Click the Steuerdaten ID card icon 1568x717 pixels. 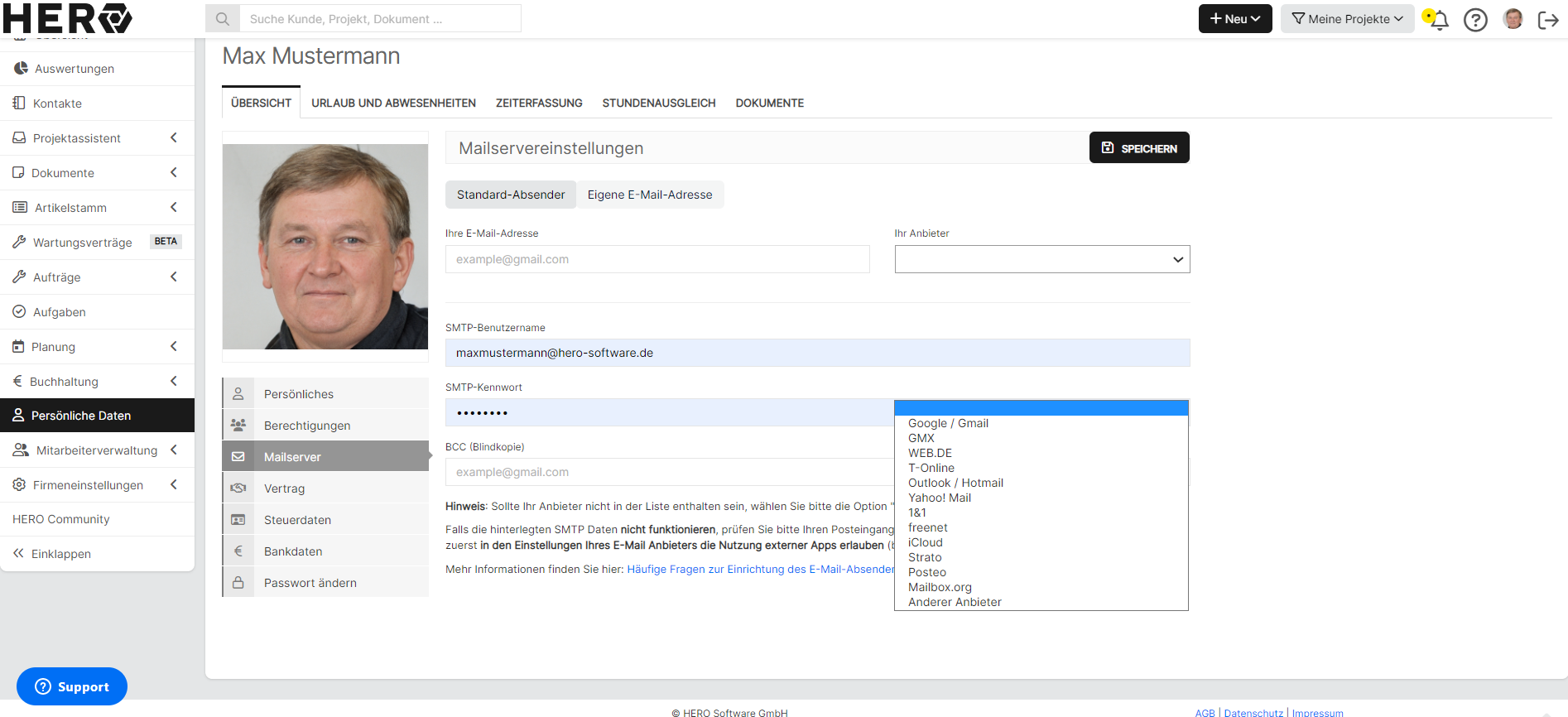tap(238, 519)
